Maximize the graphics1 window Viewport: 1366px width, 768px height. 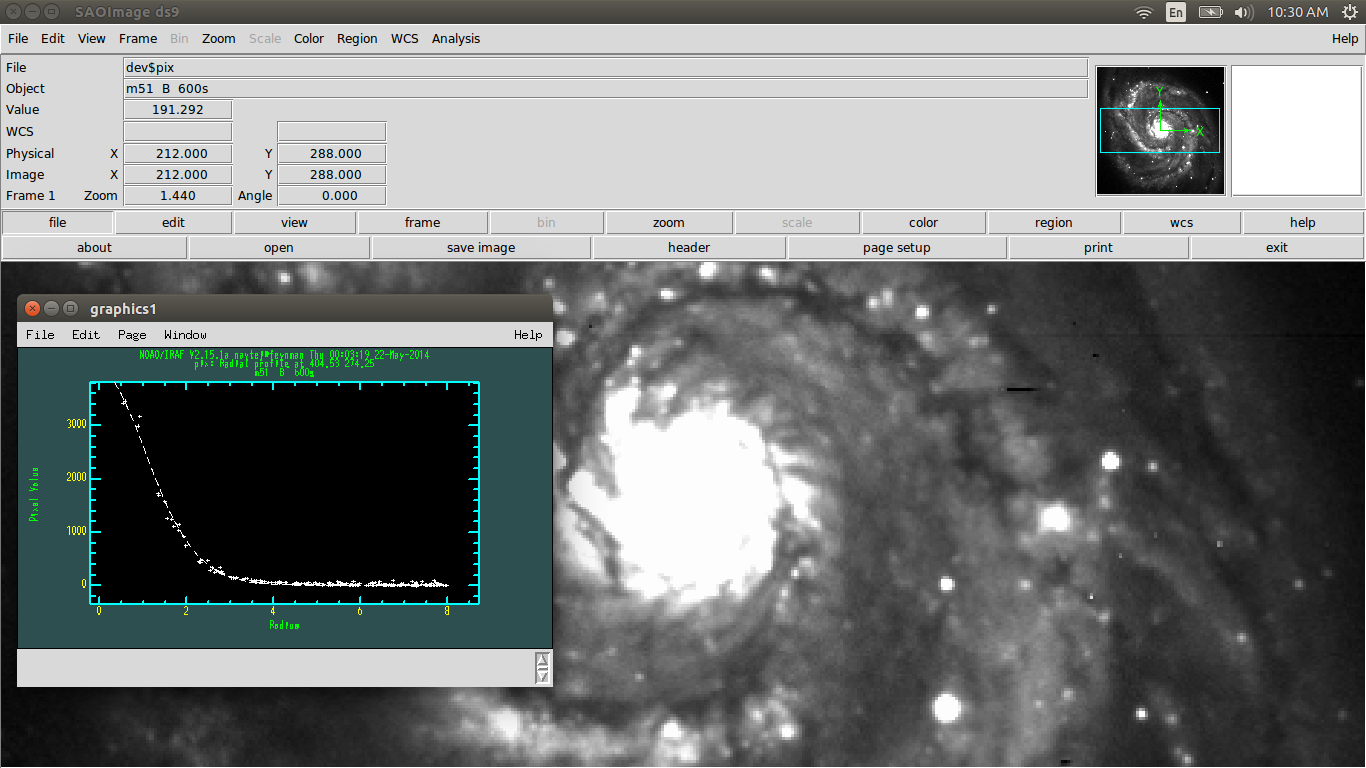click(70, 309)
